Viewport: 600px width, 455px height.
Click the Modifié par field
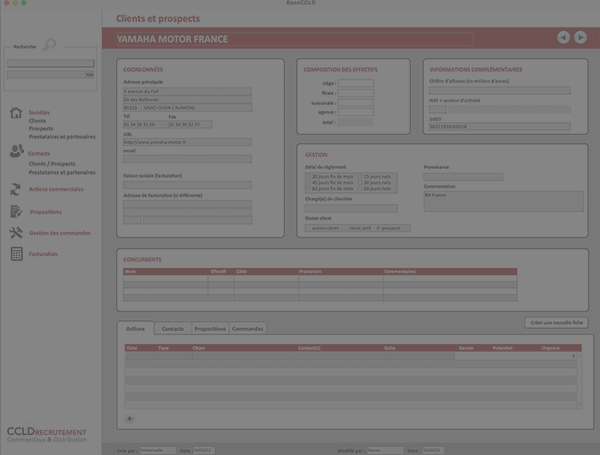point(385,450)
